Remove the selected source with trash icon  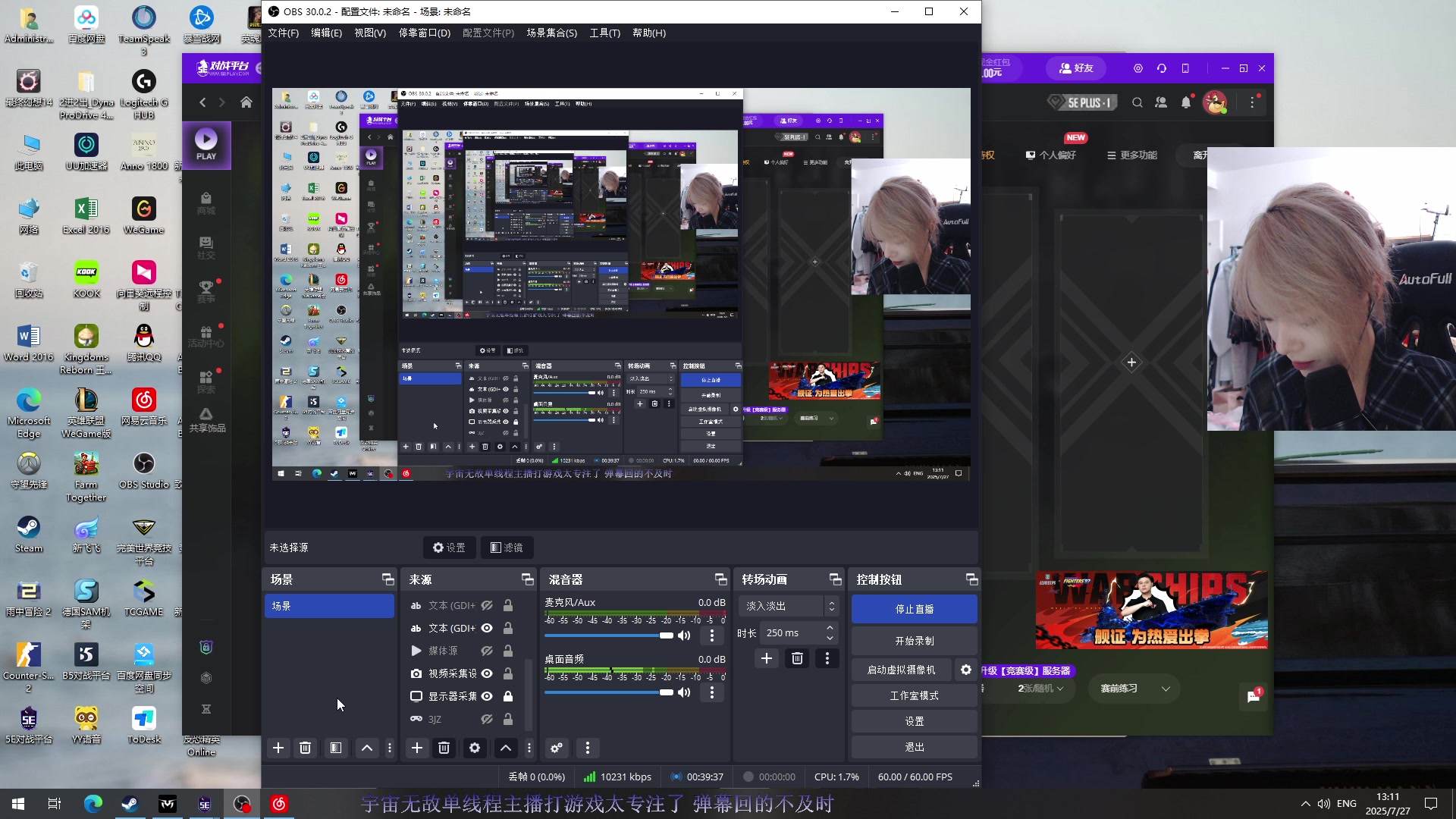444,748
